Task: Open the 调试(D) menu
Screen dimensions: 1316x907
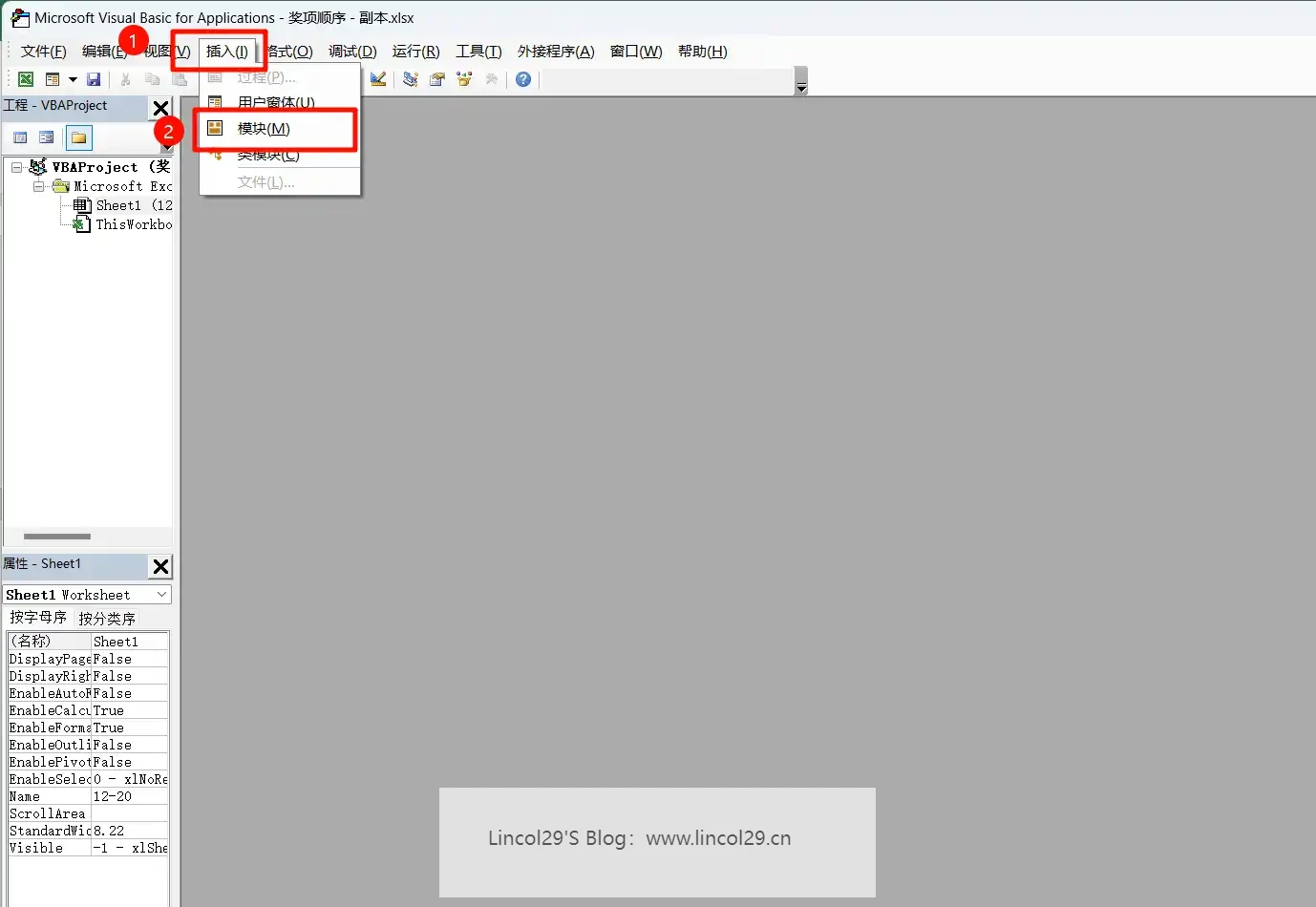Action: pyautogui.click(x=352, y=52)
